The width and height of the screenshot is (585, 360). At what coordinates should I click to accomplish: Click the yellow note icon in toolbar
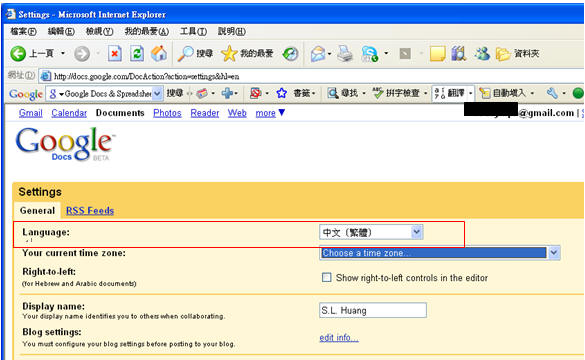pyautogui.click(x=437, y=54)
